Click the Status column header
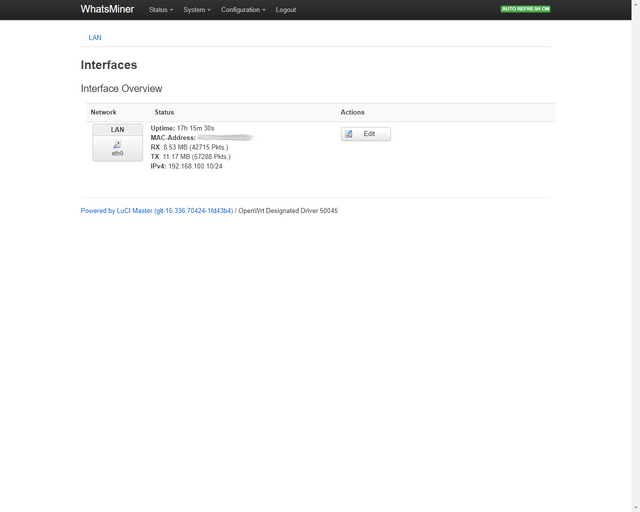The width and height of the screenshot is (640, 512). click(164, 112)
